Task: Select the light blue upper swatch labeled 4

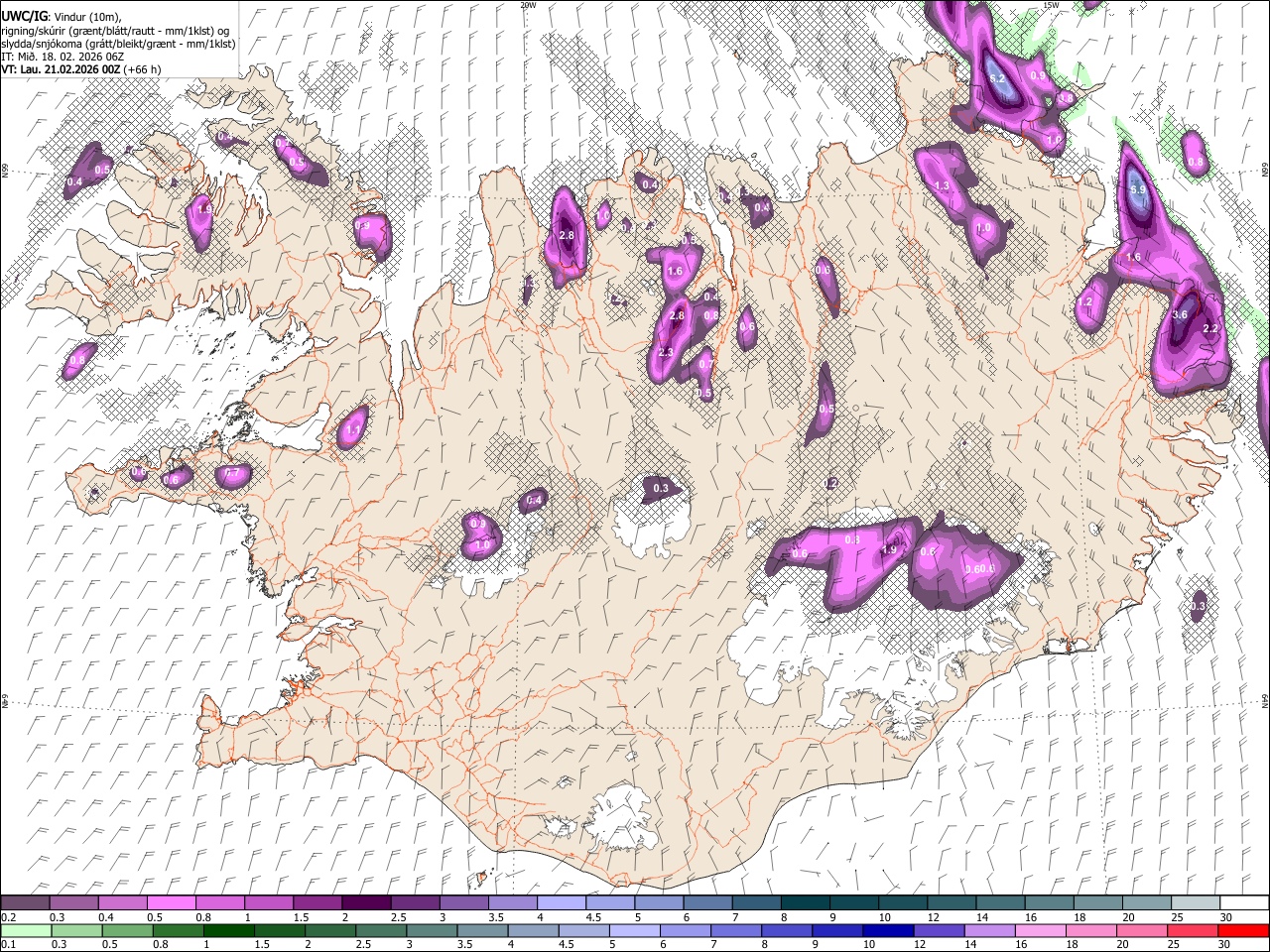Action: click(x=562, y=902)
